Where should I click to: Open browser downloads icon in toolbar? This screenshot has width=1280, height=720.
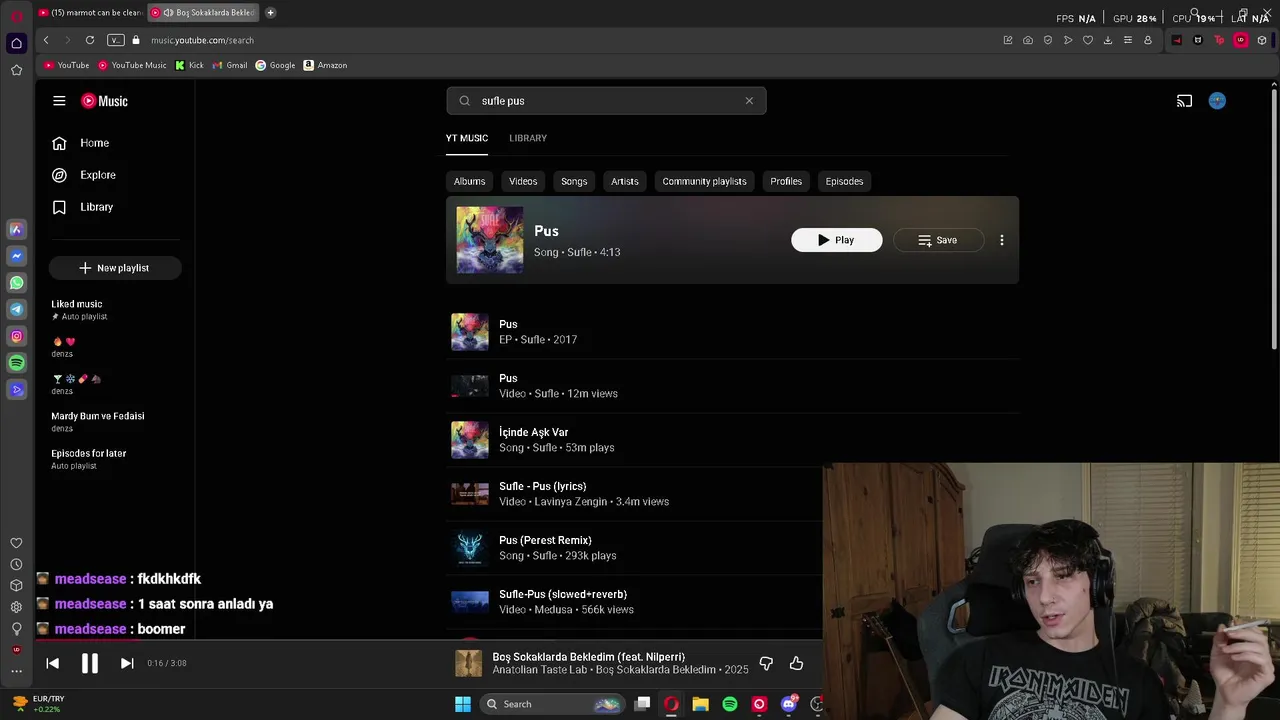1107,40
